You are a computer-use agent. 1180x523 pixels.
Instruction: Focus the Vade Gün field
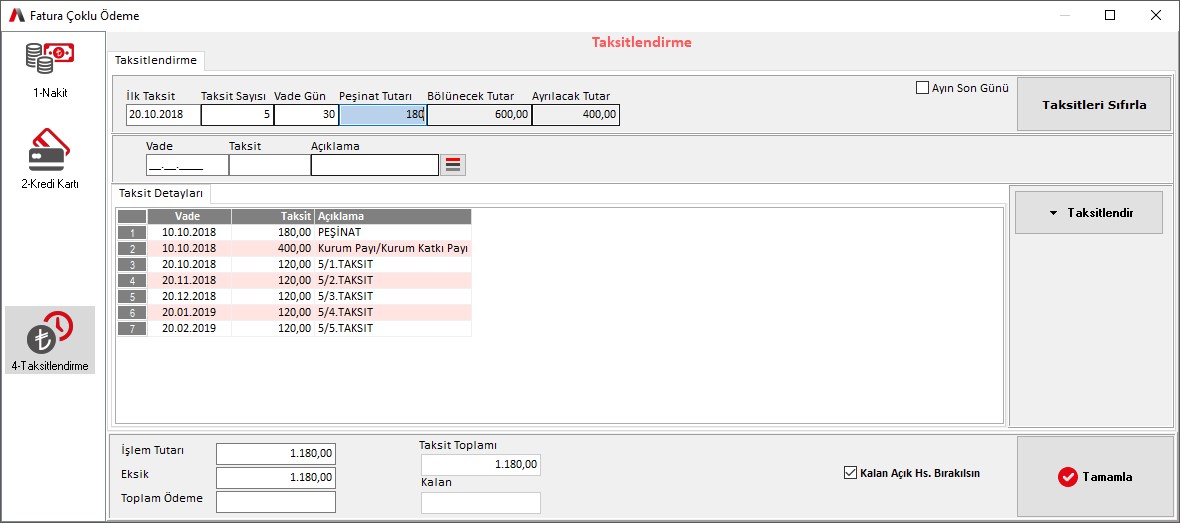(x=306, y=115)
